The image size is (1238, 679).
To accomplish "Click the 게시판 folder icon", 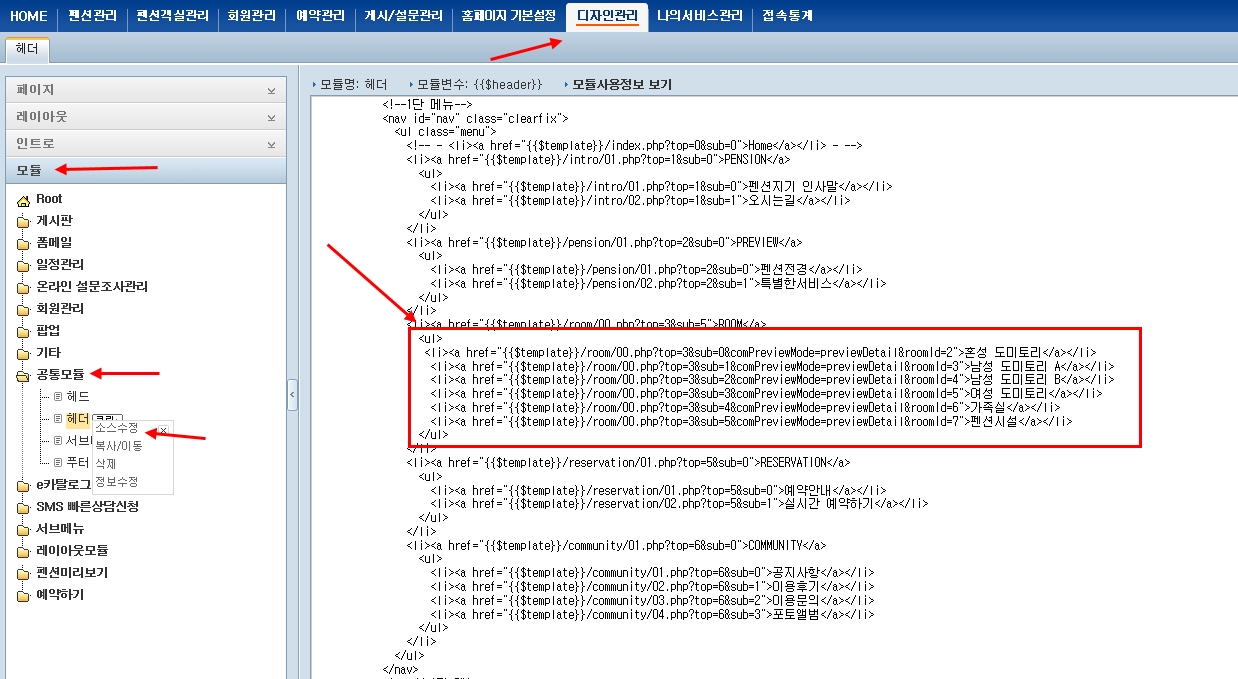I will click(x=23, y=221).
